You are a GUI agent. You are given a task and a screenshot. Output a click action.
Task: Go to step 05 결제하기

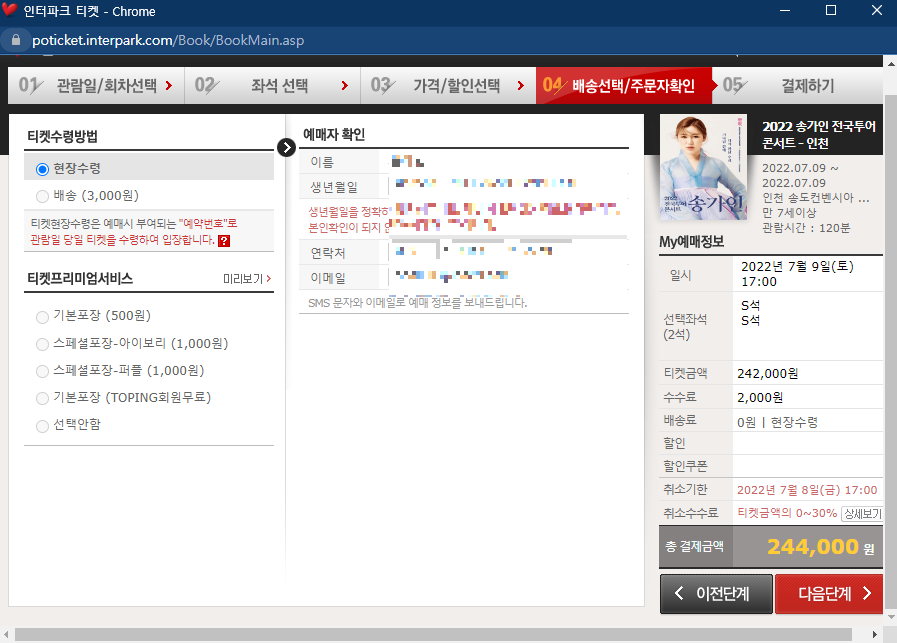point(797,86)
